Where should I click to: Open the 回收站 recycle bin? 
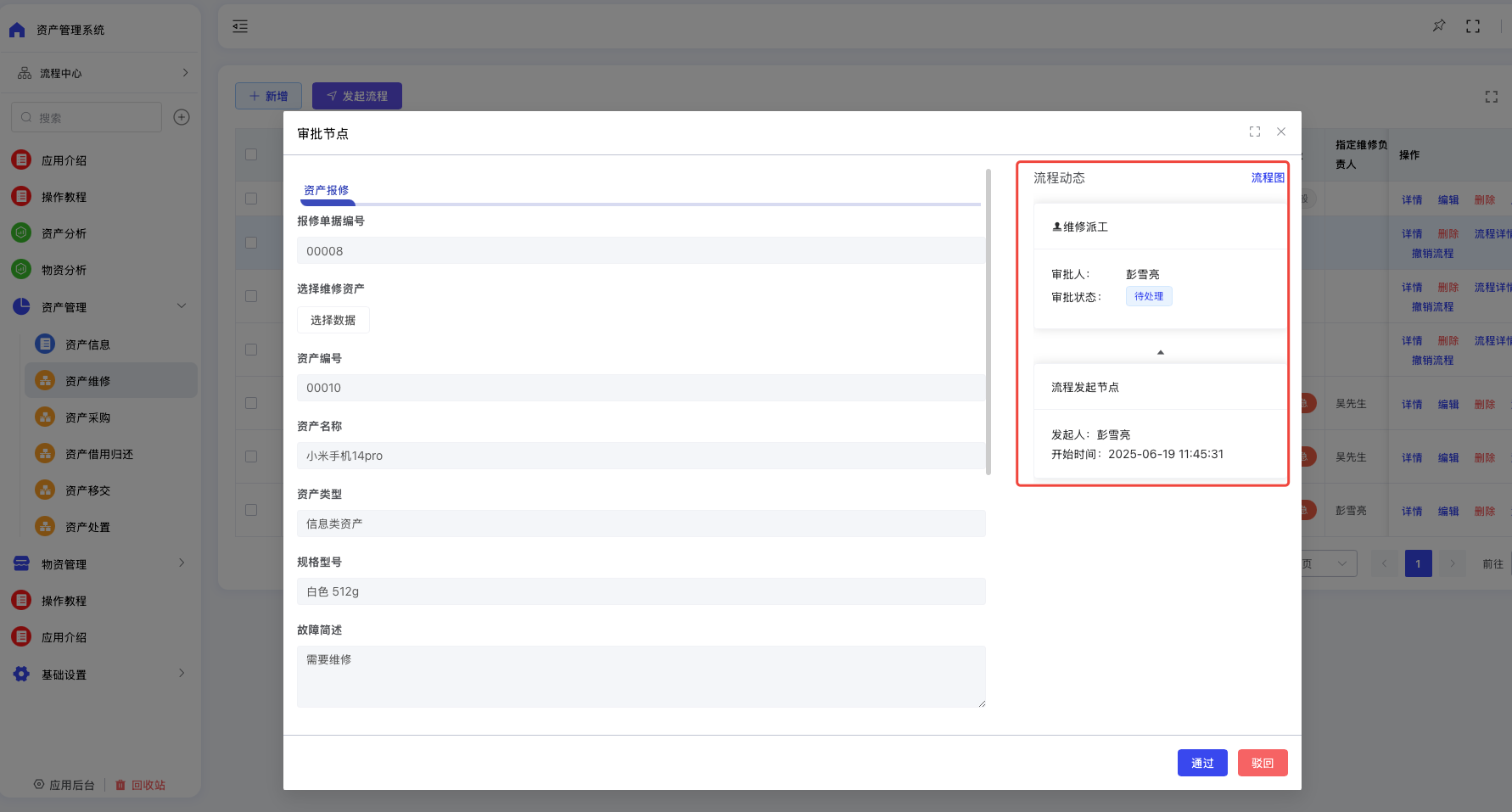[x=141, y=785]
